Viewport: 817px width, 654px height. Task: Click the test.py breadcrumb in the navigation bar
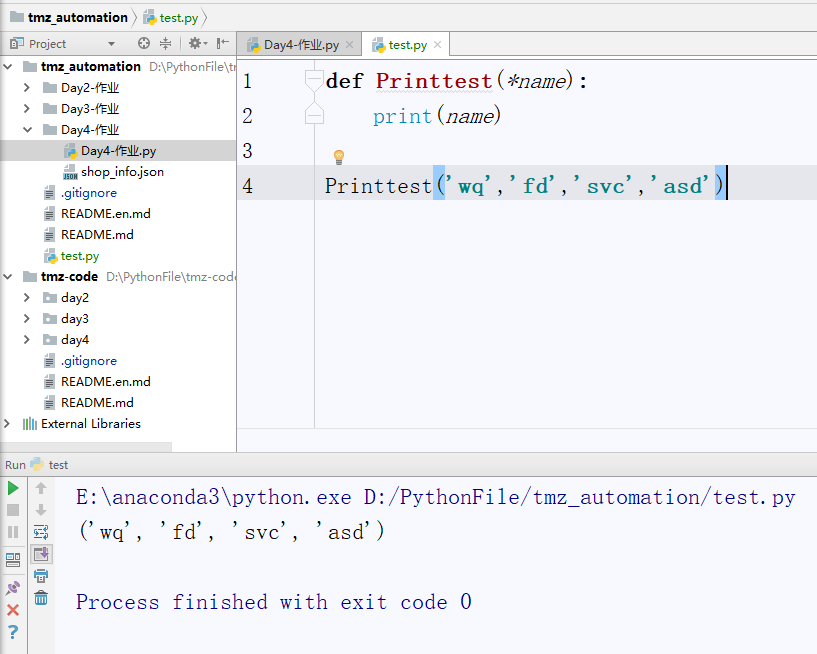(172, 18)
